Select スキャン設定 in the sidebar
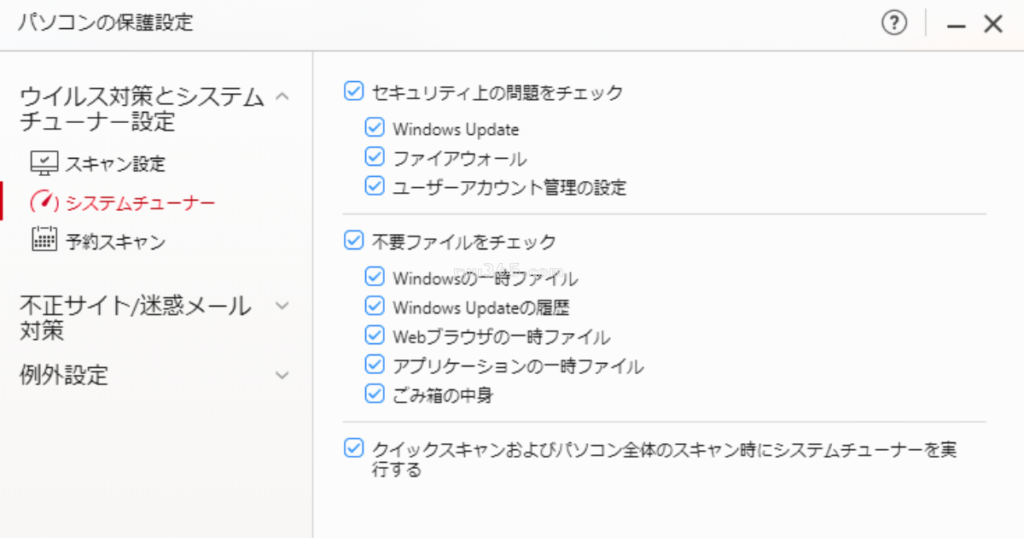 [x=116, y=164]
